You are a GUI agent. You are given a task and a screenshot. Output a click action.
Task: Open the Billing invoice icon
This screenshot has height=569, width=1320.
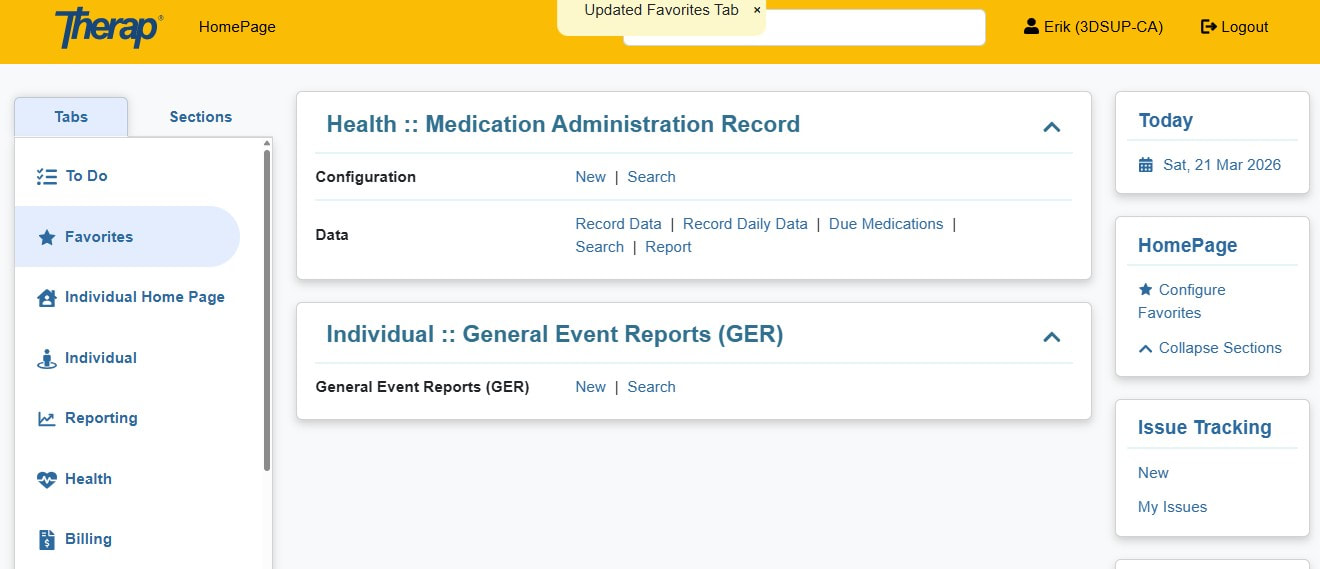pyautogui.click(x=46, y=540)
